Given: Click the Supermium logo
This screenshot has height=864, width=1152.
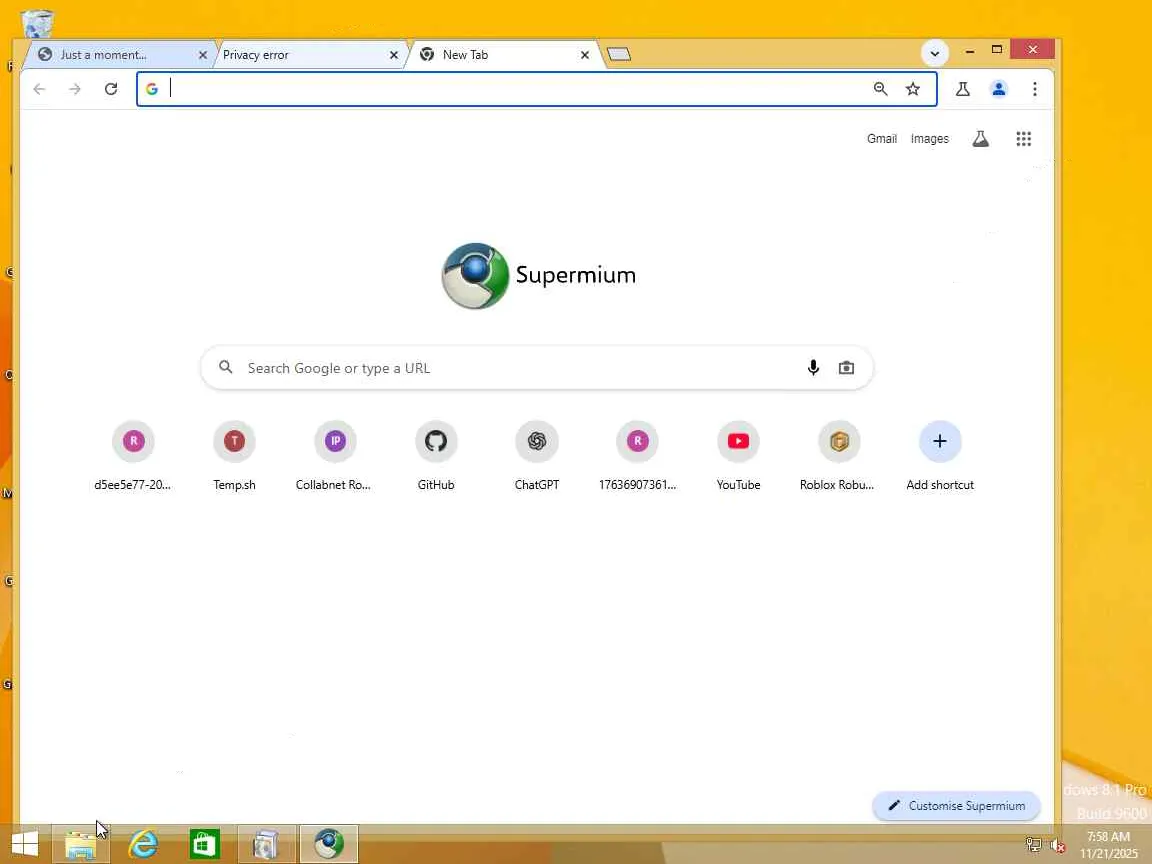Looking at the screenshot, I should 539,276.
